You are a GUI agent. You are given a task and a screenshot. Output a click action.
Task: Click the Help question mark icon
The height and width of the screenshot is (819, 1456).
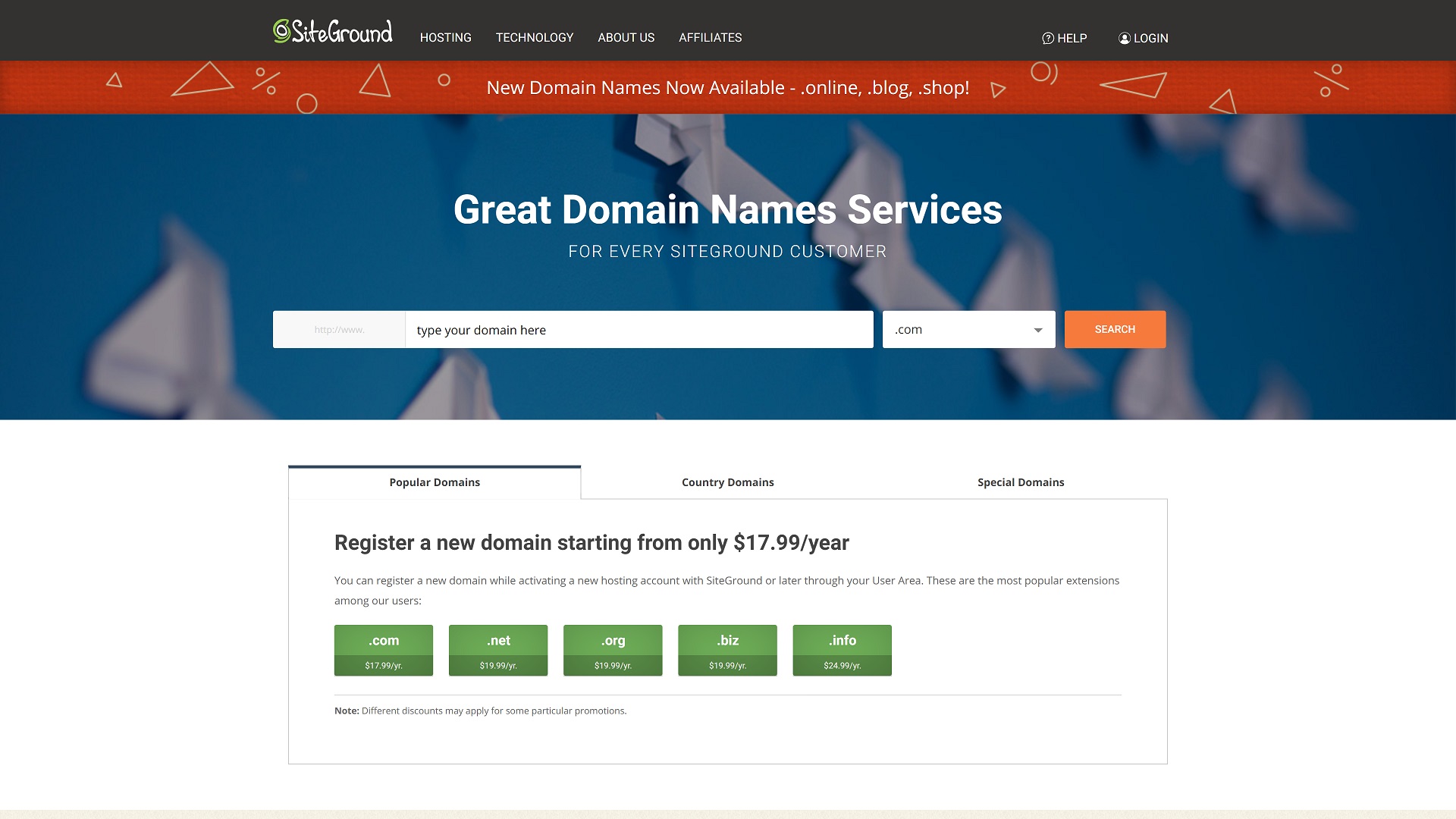1048,38
